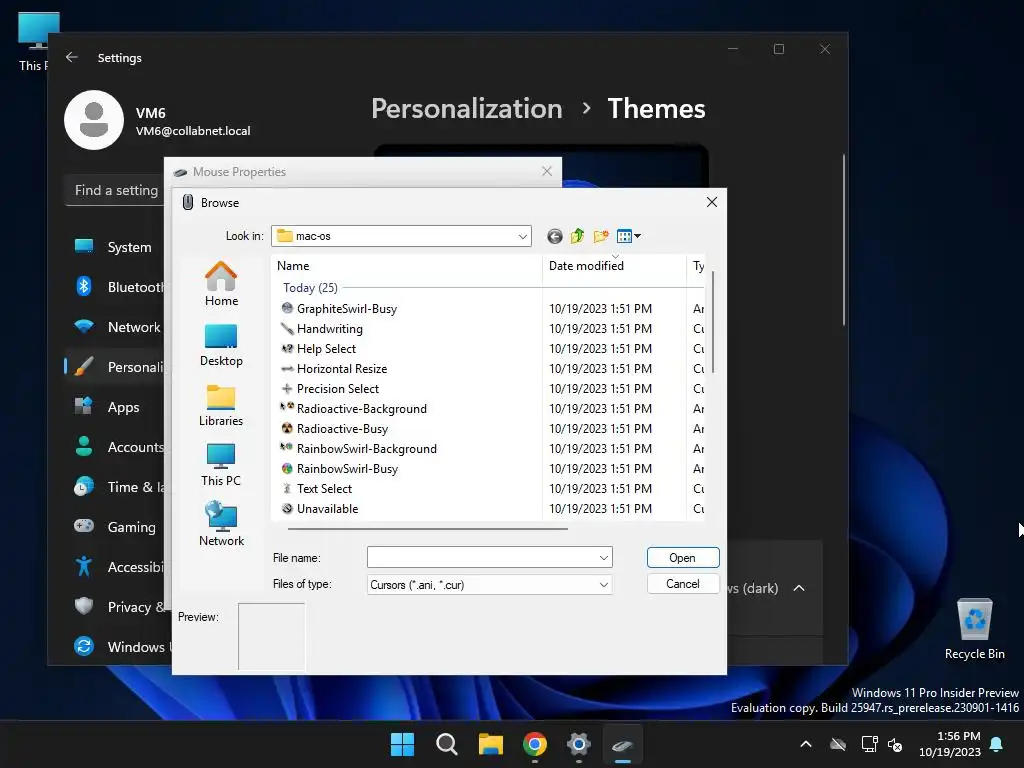1024x768 pixels.
Task: Select RainbowSwirl-Busy cursor file
Action: click(x=347, y=469)
